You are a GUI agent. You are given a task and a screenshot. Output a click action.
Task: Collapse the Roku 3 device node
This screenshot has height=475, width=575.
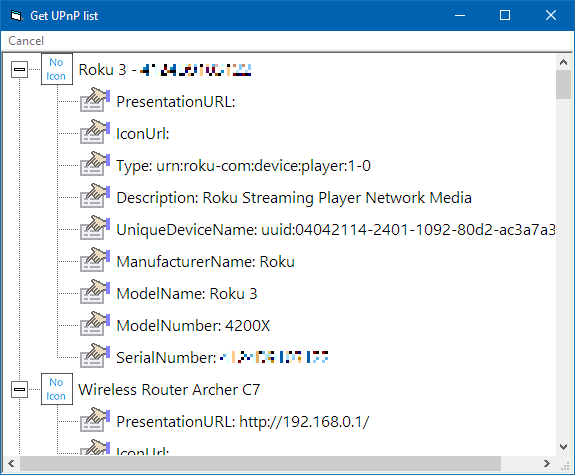coord(19,69)
